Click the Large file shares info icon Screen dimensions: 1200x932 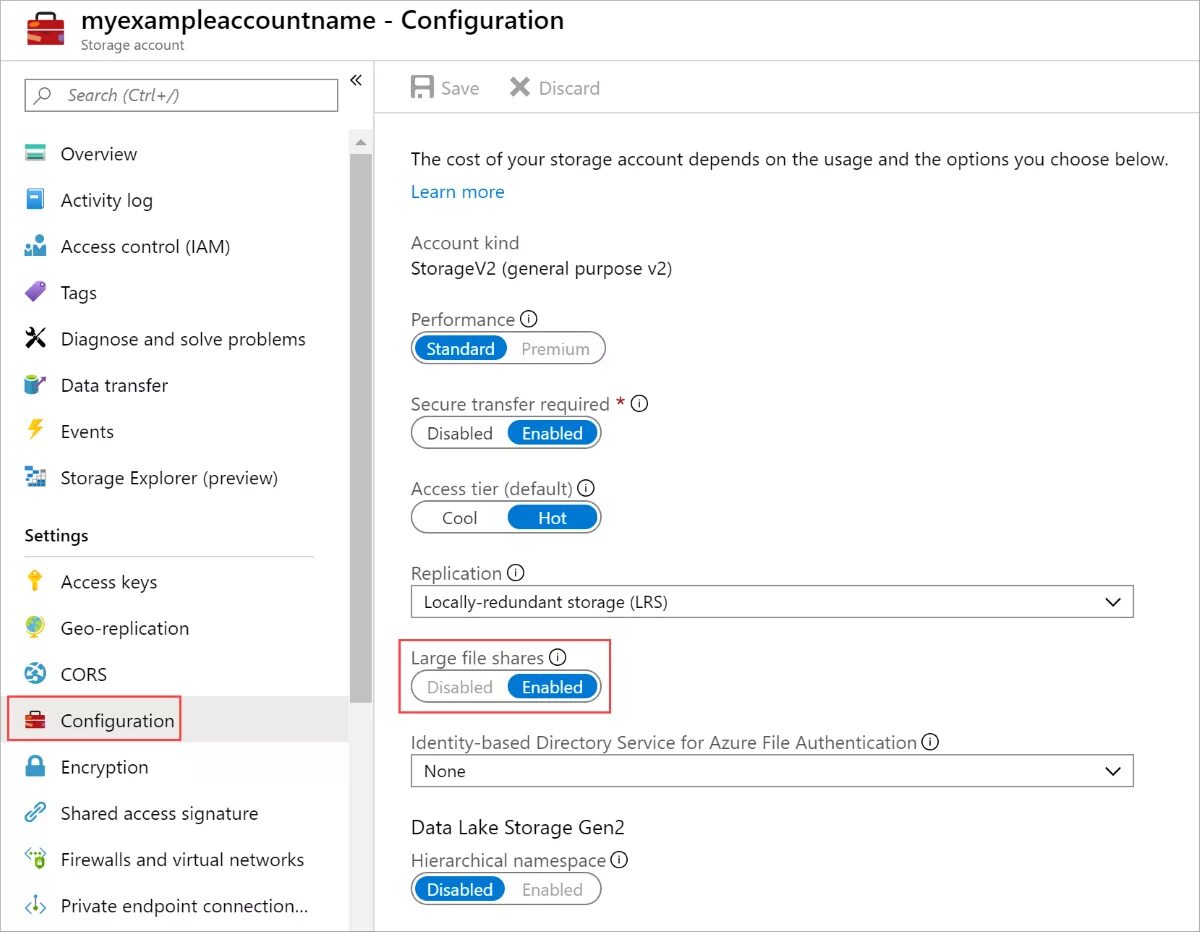coord(558,657)
